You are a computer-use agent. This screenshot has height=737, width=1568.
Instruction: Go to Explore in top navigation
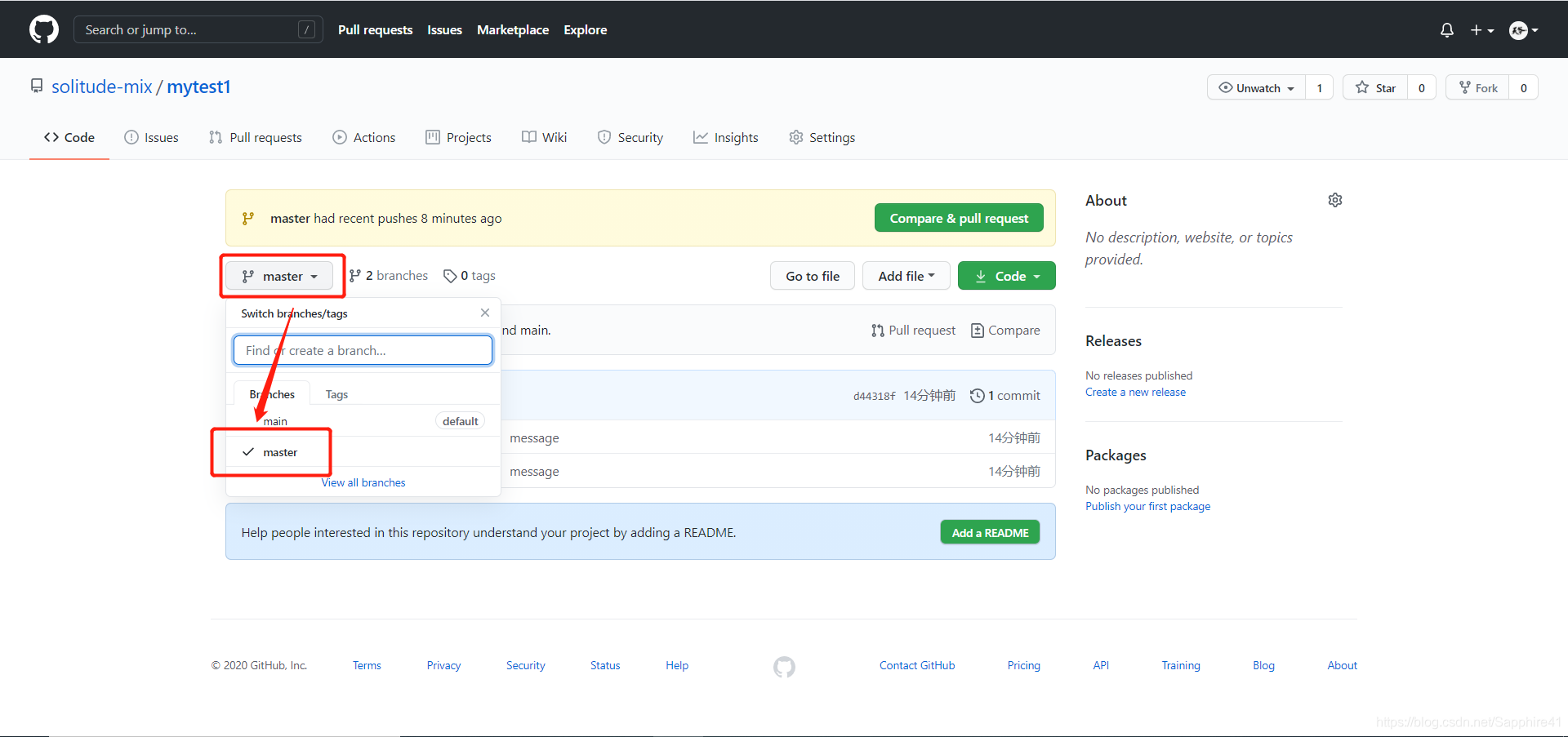tap(585, 29)
